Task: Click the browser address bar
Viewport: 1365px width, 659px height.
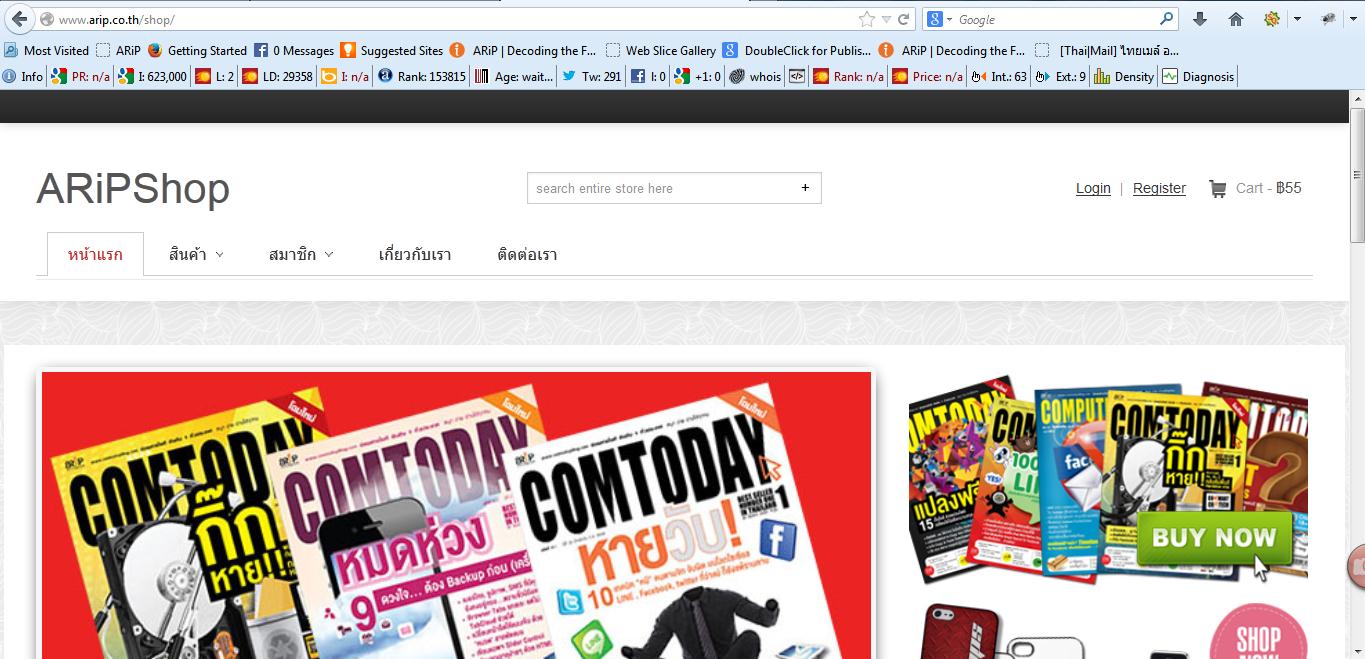Action: pos(455,20)
